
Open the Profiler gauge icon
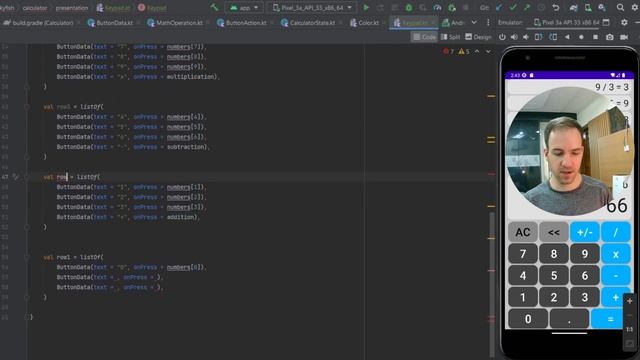[437, 7]
